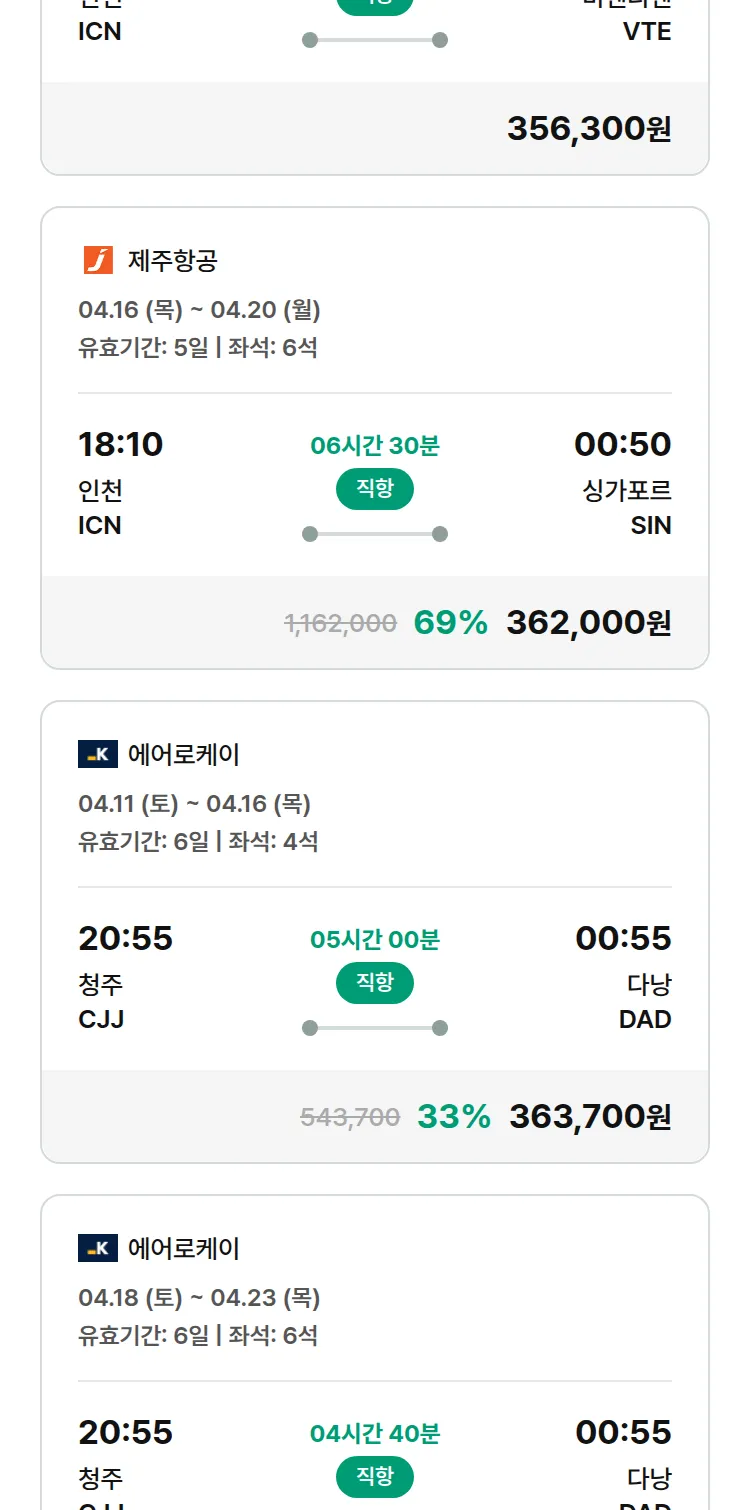750x1510 pixels.
Task: Click the route line on the ICN–SIN flight
Action: 374,534
